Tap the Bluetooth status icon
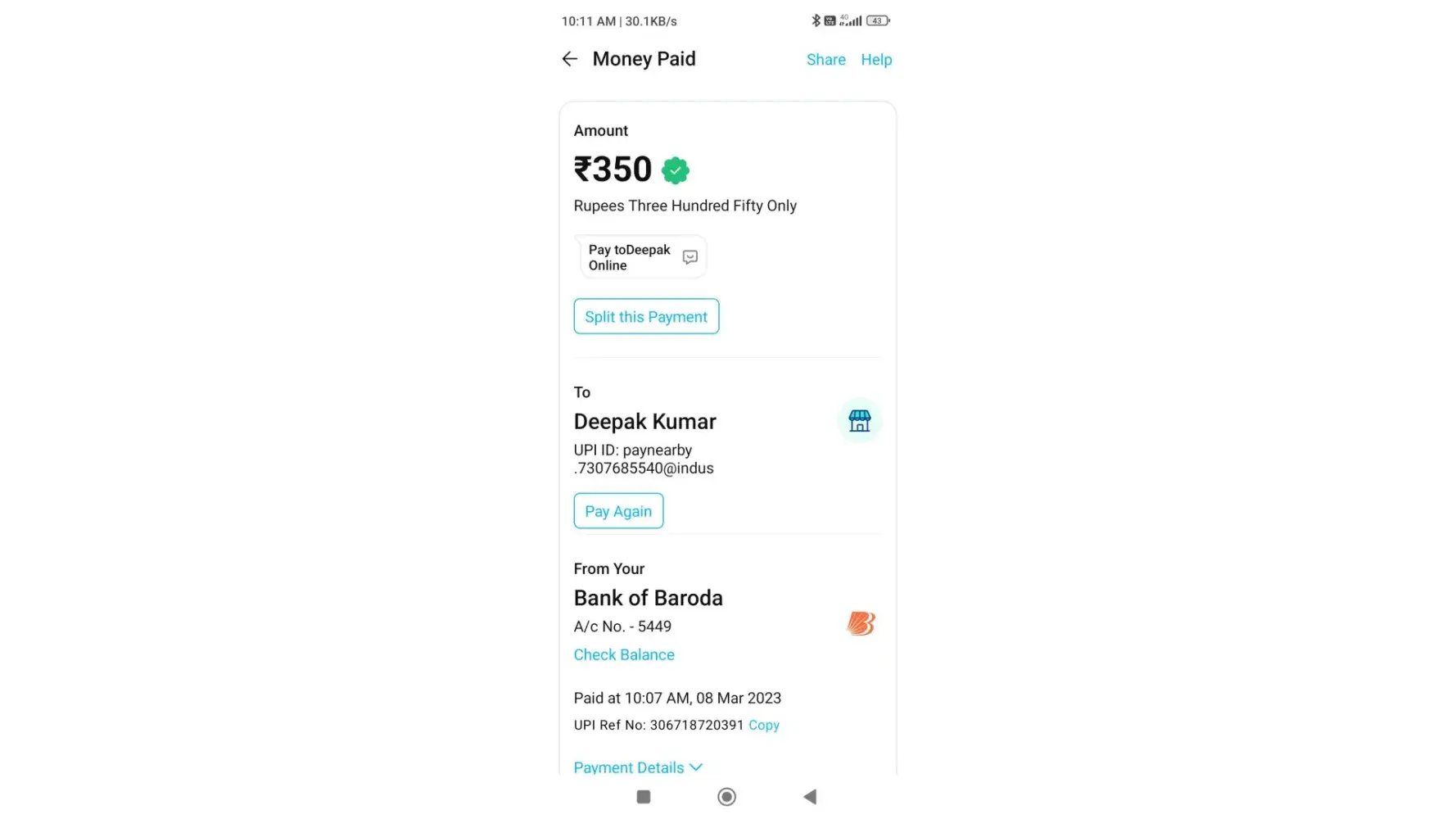 816,20
